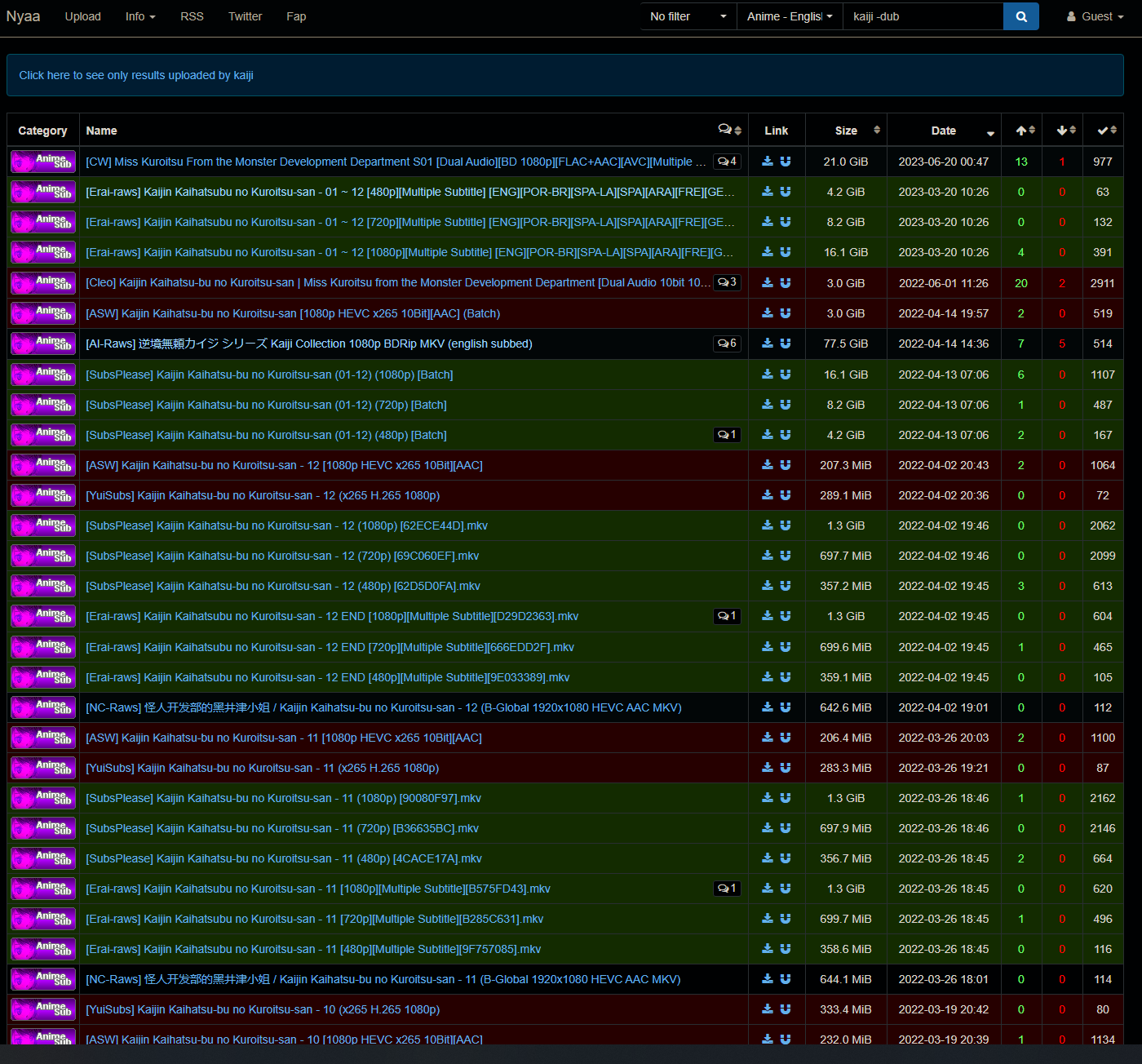1142x1064 pixels.
Task: Click size value '21.0 GiB'
Action: (846, 162)
